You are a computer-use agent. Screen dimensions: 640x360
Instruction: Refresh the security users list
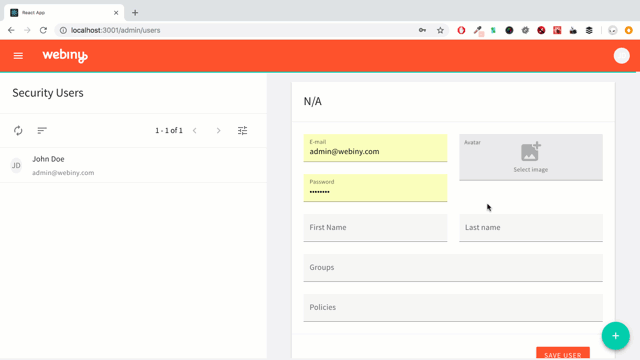tap(18, 131)
